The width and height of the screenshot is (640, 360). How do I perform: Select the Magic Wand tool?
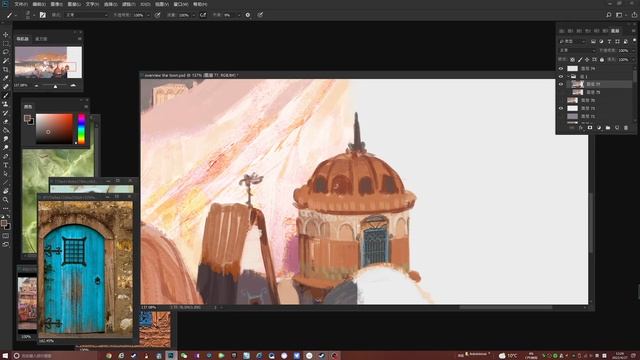point(6,60)
